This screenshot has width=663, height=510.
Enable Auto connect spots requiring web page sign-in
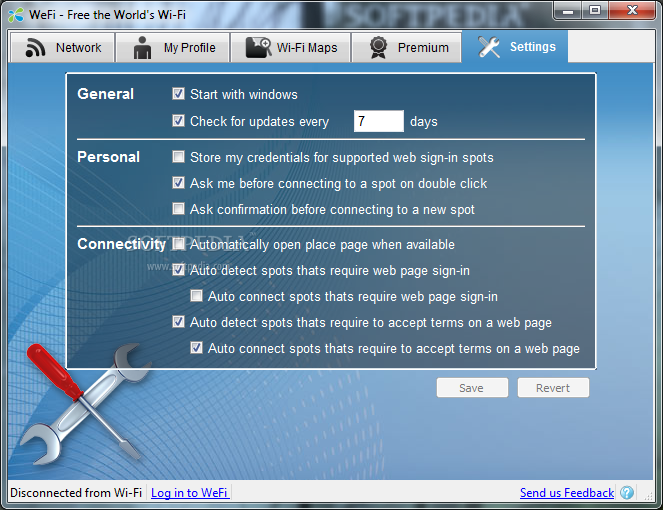coord(196,296)
